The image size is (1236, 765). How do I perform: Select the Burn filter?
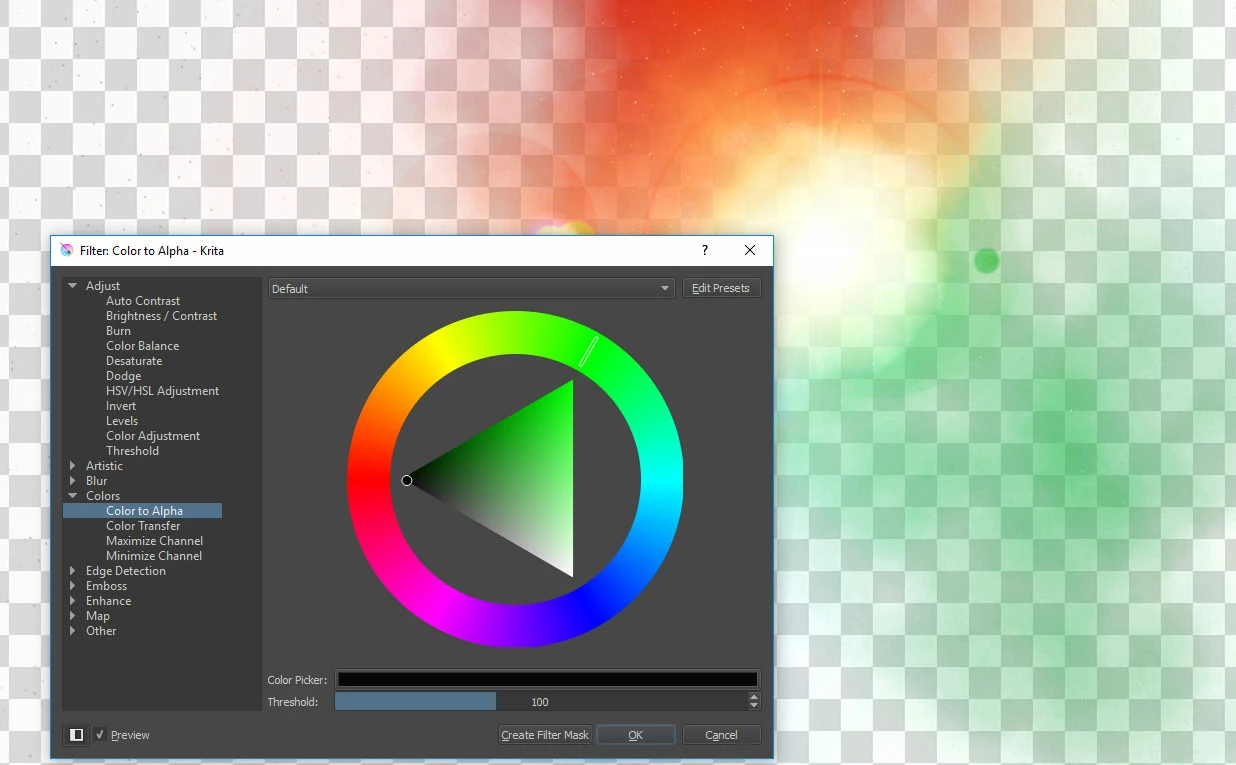tap(118, 331)
